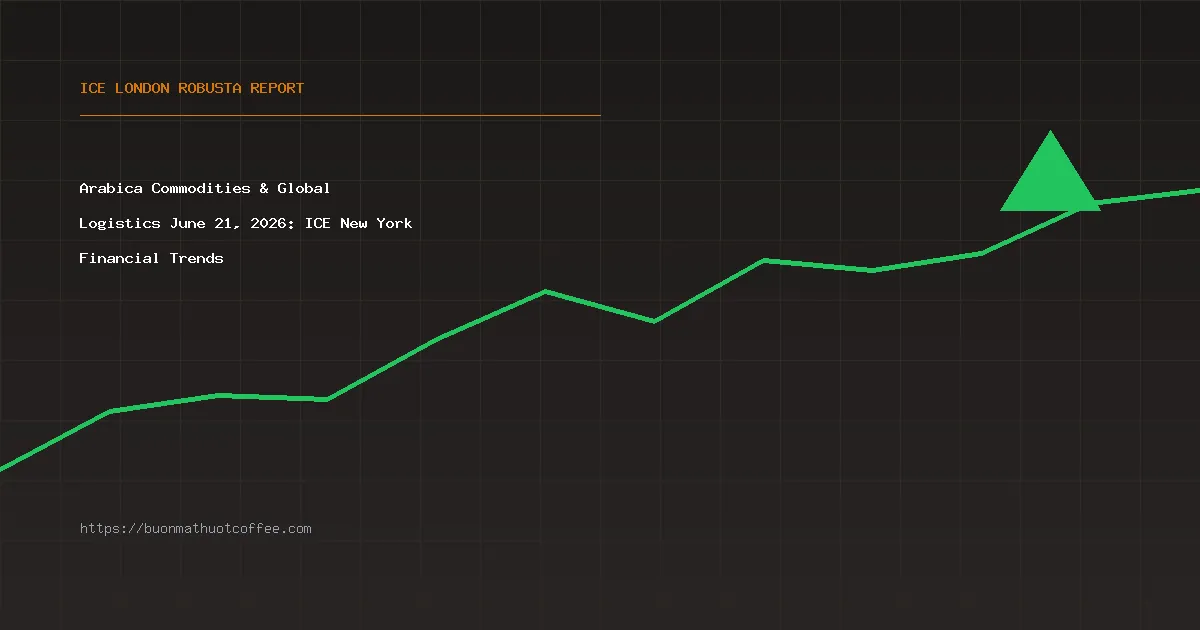This screenshot has height=630, width=1200.
Task: Open the buonmathuotcoffee.com URL link
Action: (x=196, y=528)
